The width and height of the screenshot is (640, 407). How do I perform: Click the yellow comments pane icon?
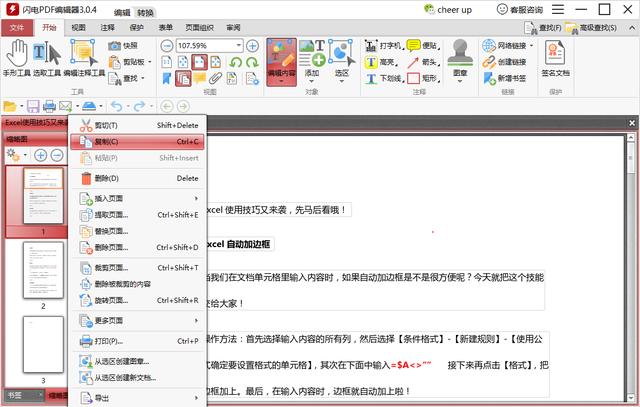200,78
